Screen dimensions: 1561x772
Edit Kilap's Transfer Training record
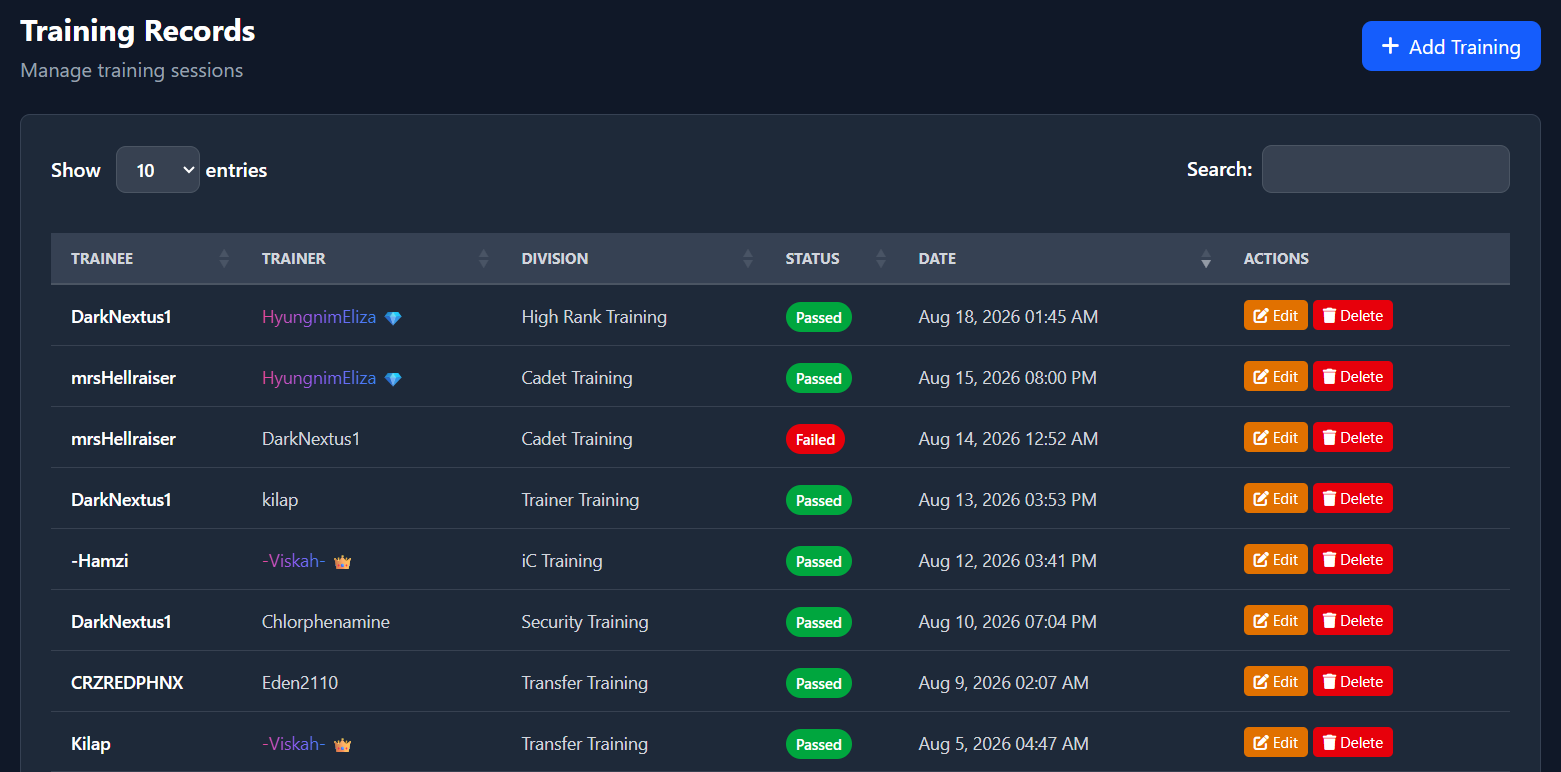tap(1275, 742)
